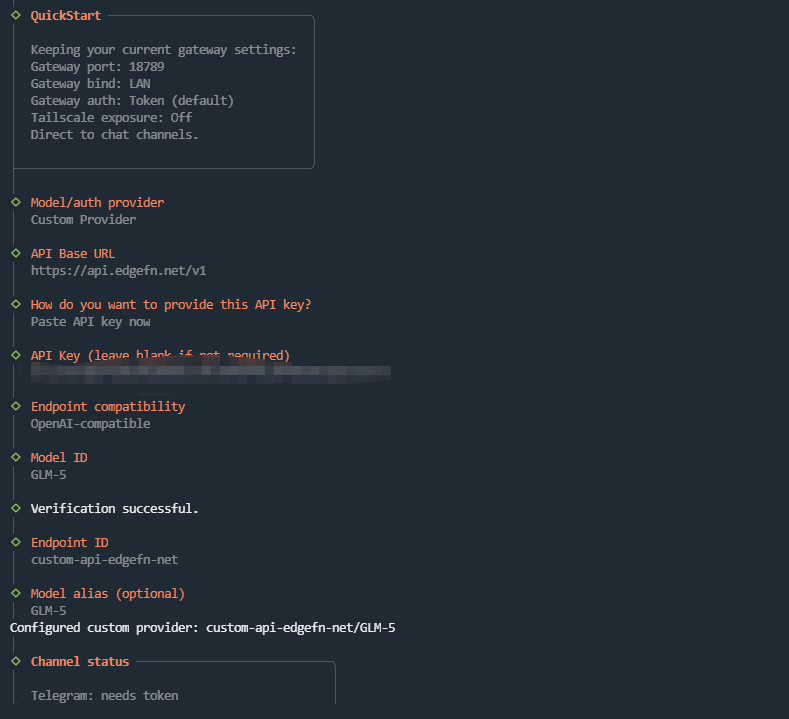Select the Custom Provider answer text

click(x=83, y=219)
